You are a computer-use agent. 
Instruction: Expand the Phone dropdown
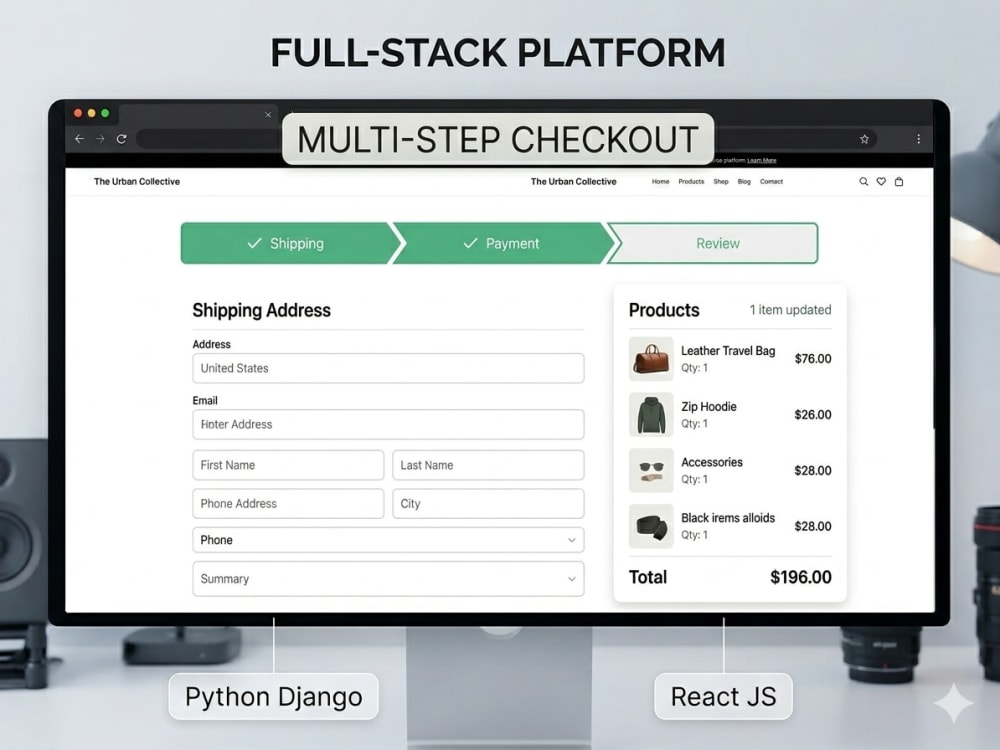point(388,540)
